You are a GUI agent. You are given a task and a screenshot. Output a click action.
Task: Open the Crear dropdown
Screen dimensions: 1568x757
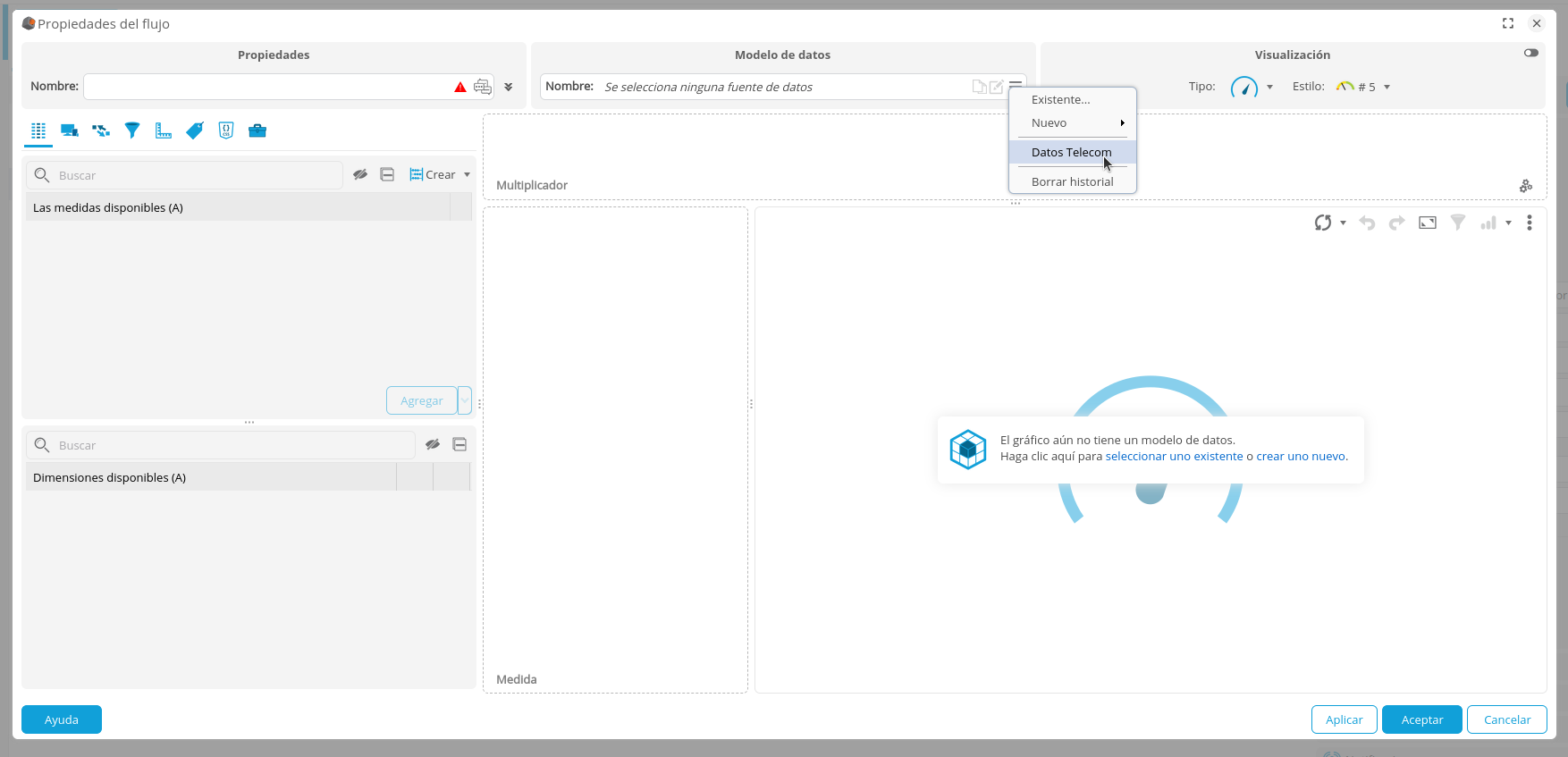click(x=441, y=175)
